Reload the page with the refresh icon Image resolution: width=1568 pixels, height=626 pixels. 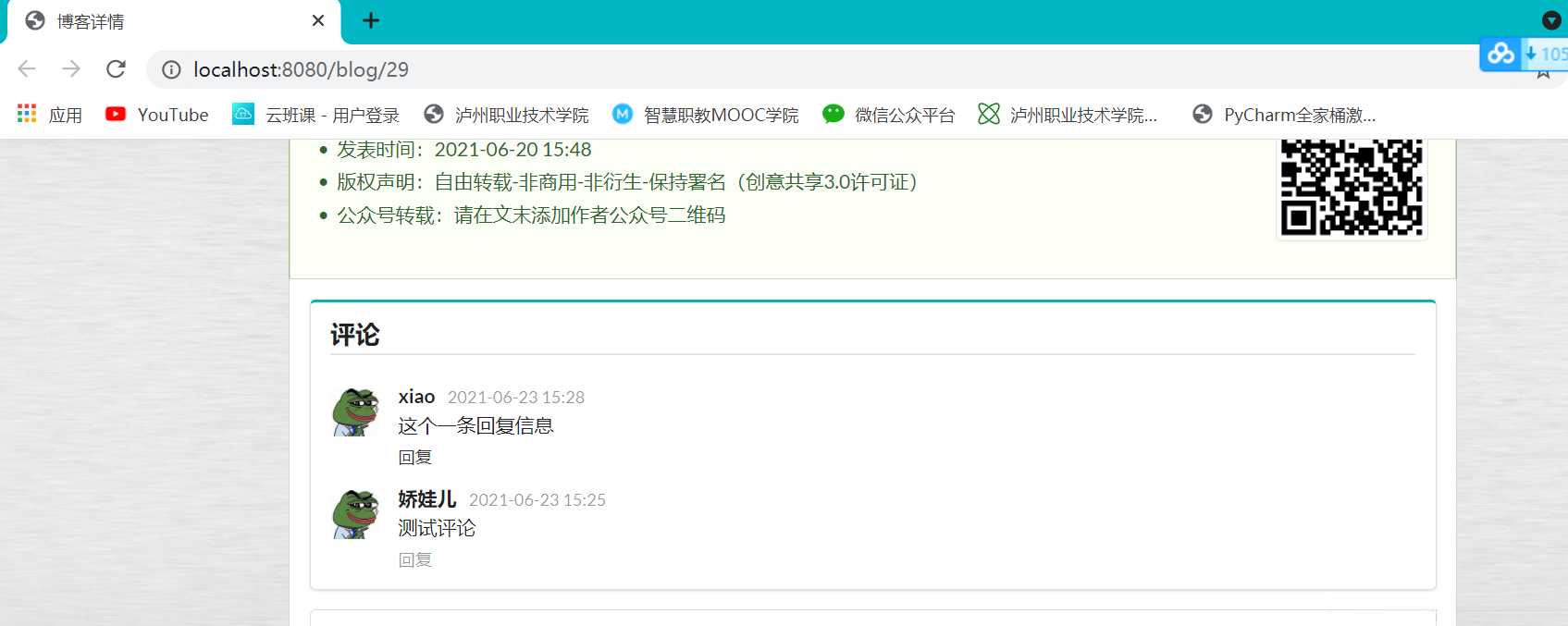click(116, 69)
